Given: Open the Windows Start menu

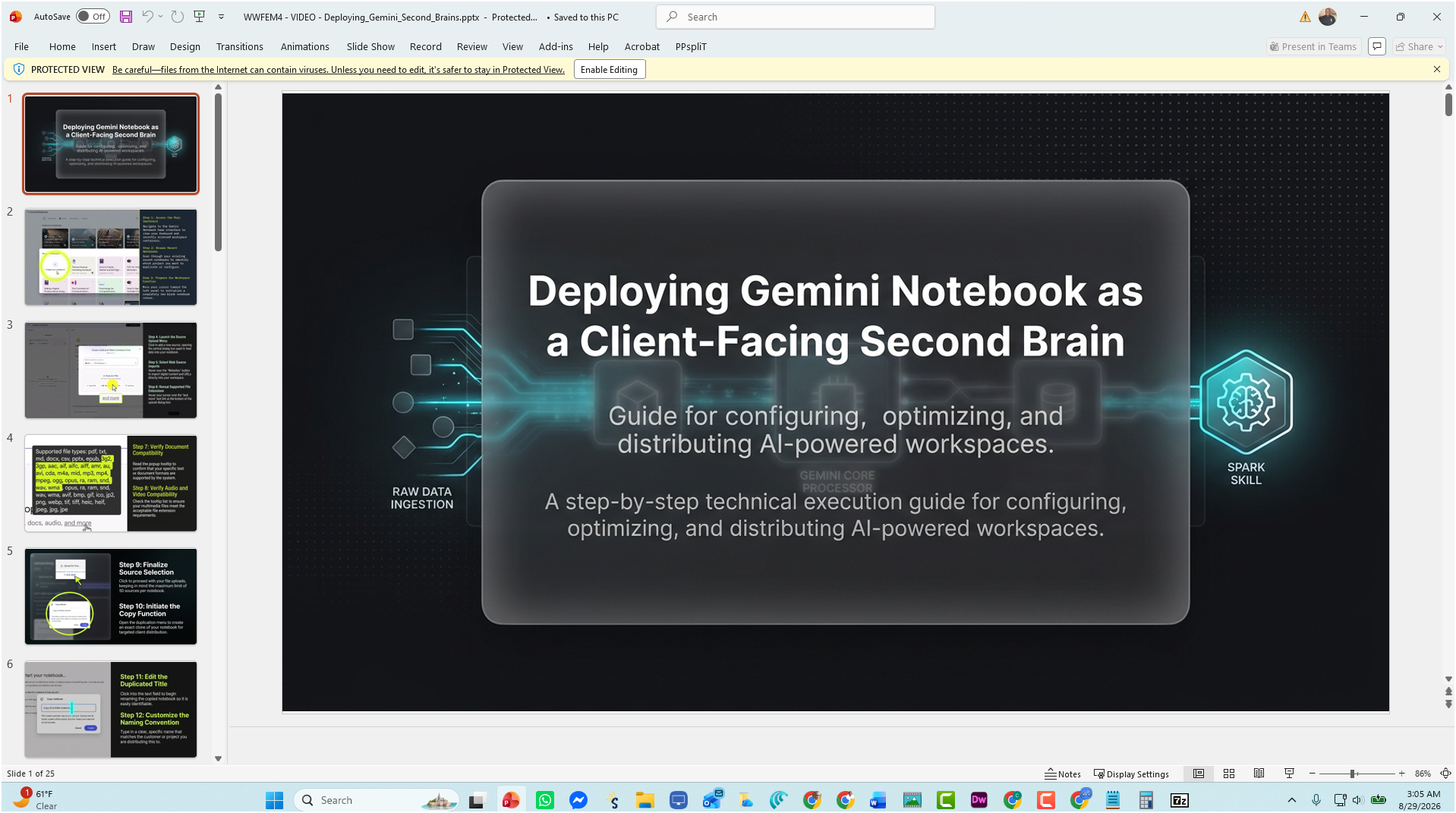Looking at the screenshot, I should (274, 800).
